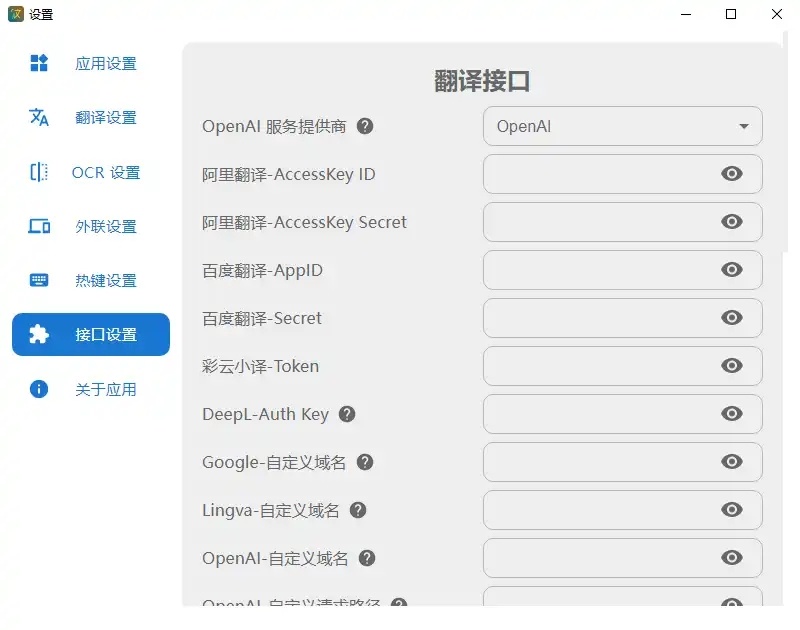The image size is (800, 630).
Task: Click the 关于应用 info icon
Action: point(39,389)
